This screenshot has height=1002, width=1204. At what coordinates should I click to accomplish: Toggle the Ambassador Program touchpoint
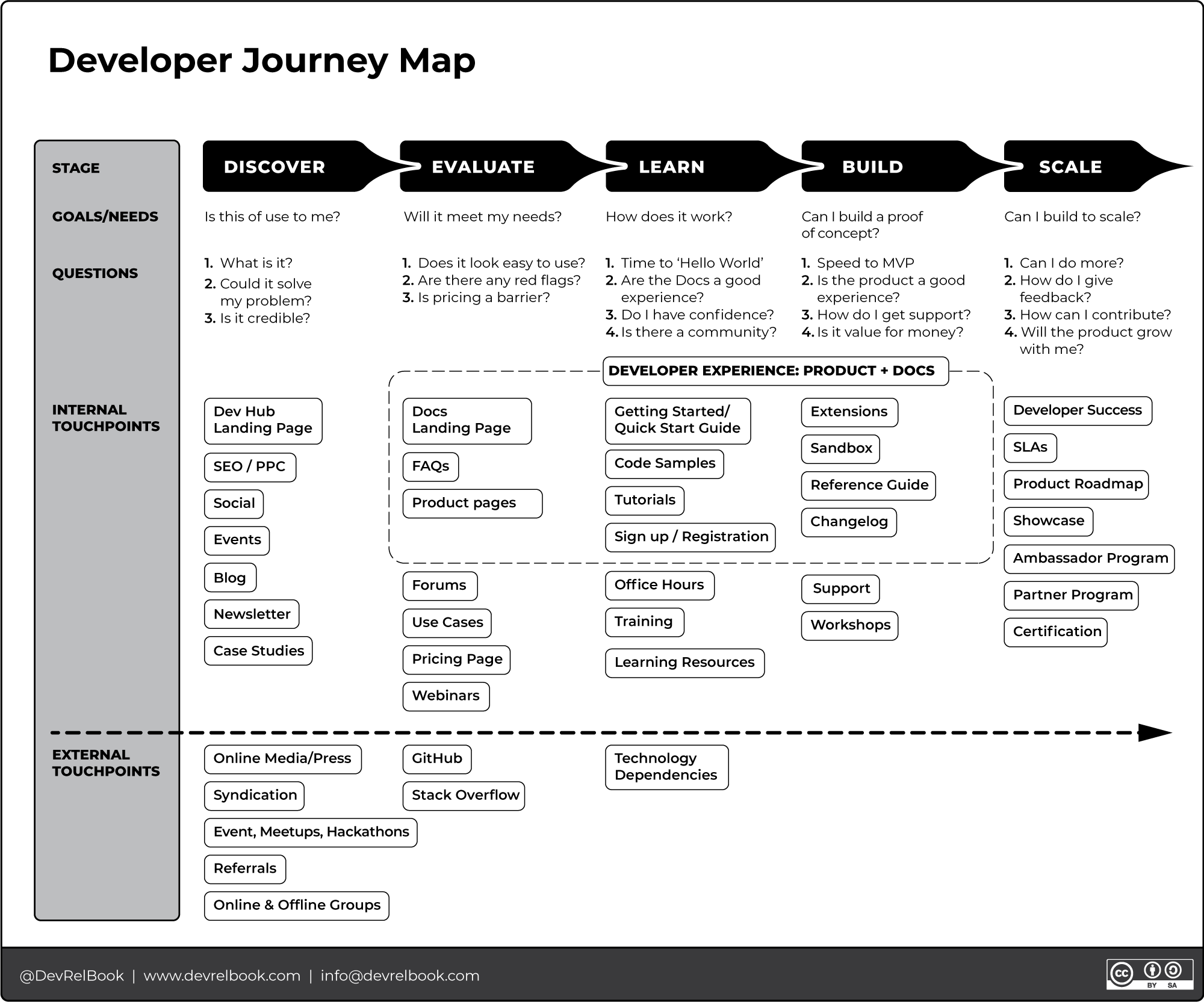1078,562
